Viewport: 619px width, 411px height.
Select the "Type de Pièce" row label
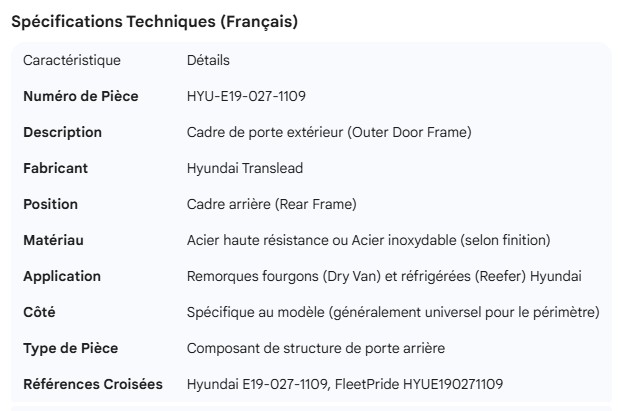(70, 348)
